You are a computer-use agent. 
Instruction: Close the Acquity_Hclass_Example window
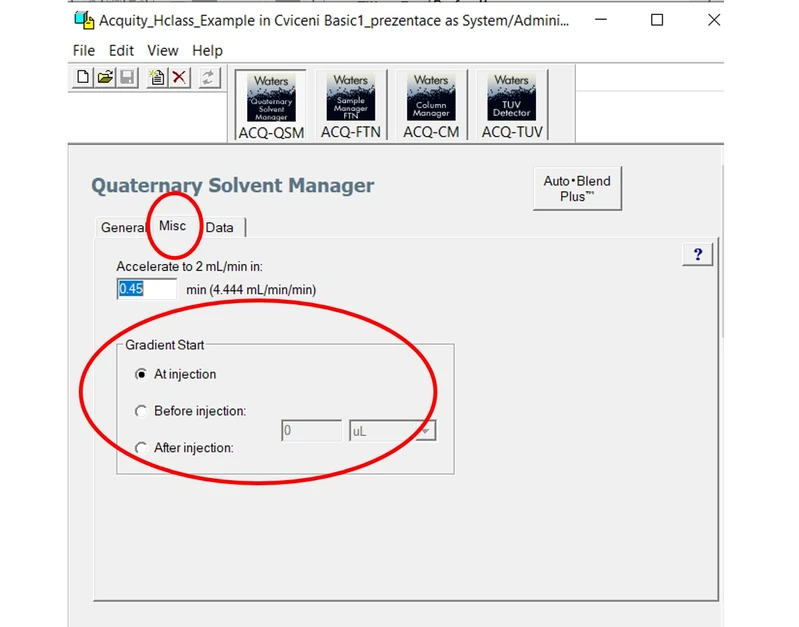click(714, 20)
